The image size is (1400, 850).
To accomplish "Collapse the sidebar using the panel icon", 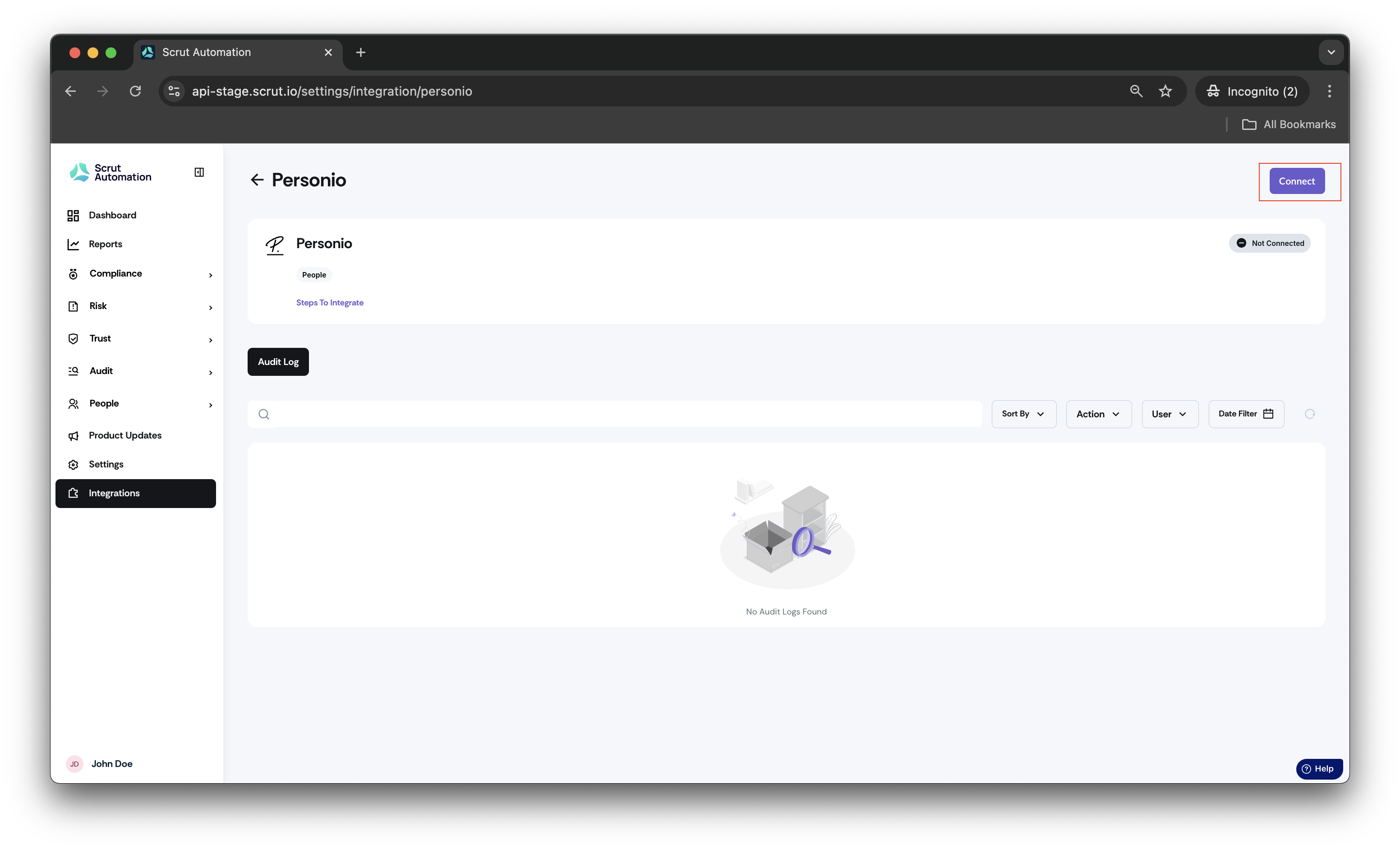I will pos(199,172).
